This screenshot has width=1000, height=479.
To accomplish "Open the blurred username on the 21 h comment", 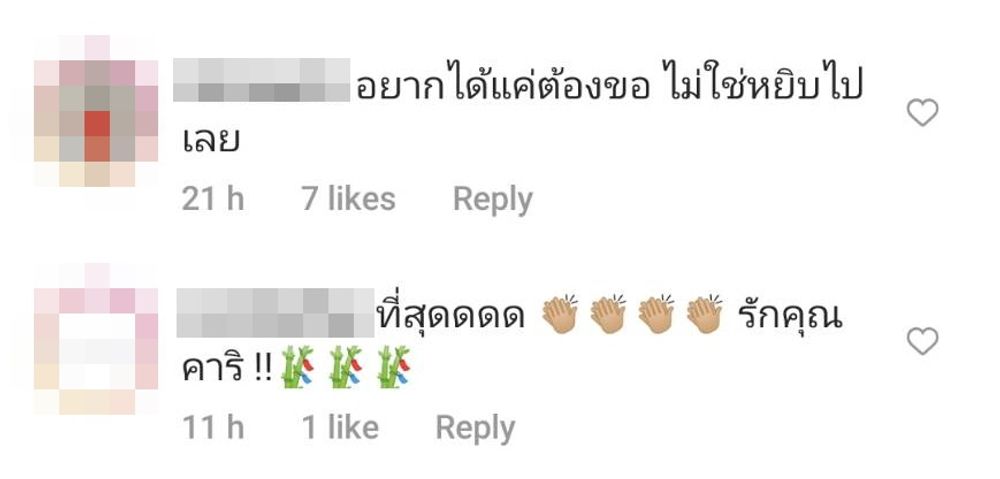I will pyautogui.click(x=261, y=80).
